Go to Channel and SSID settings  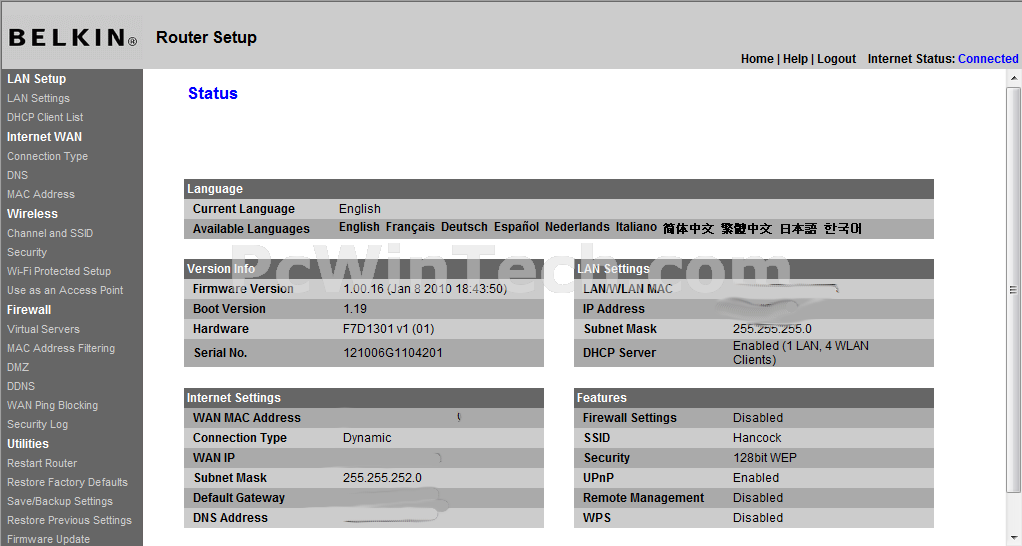50,233
